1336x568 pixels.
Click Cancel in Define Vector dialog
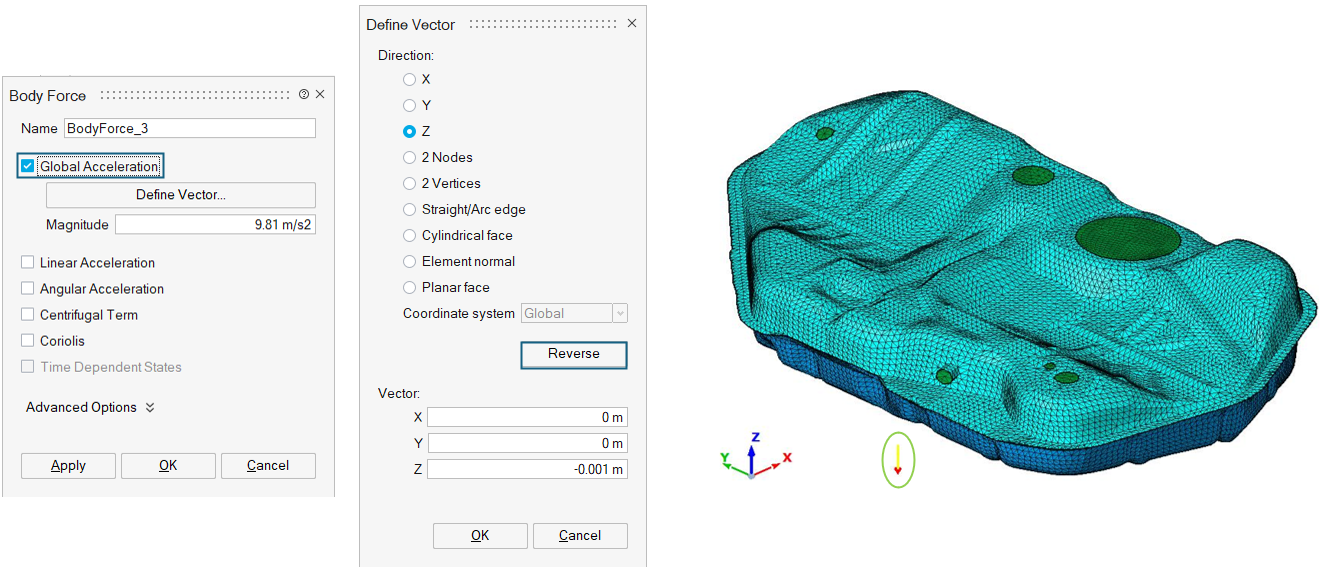pos(580,536)
